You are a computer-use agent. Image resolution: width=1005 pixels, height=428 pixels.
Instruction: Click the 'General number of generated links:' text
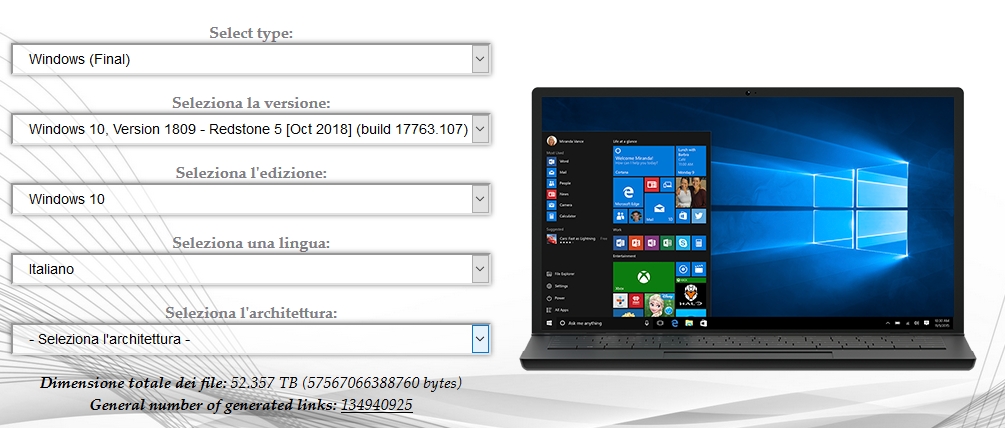coord(213,405)
